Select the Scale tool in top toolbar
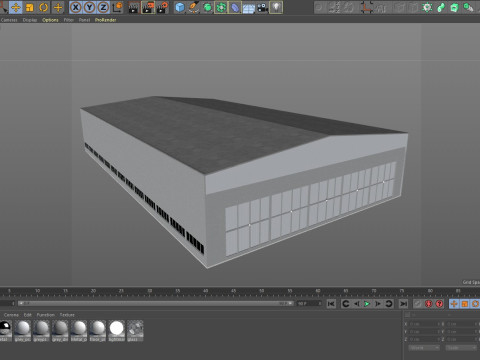The width and height of the screenshot is (480, 360). pos(30,7)
